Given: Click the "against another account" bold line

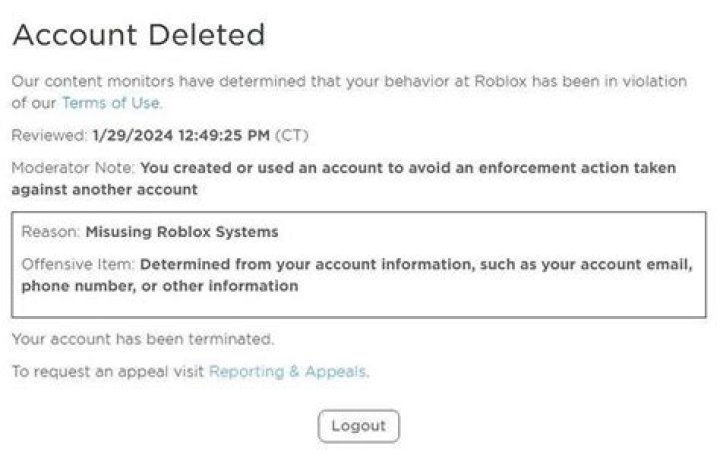Looking at the screenshot, I should (104, 189).
